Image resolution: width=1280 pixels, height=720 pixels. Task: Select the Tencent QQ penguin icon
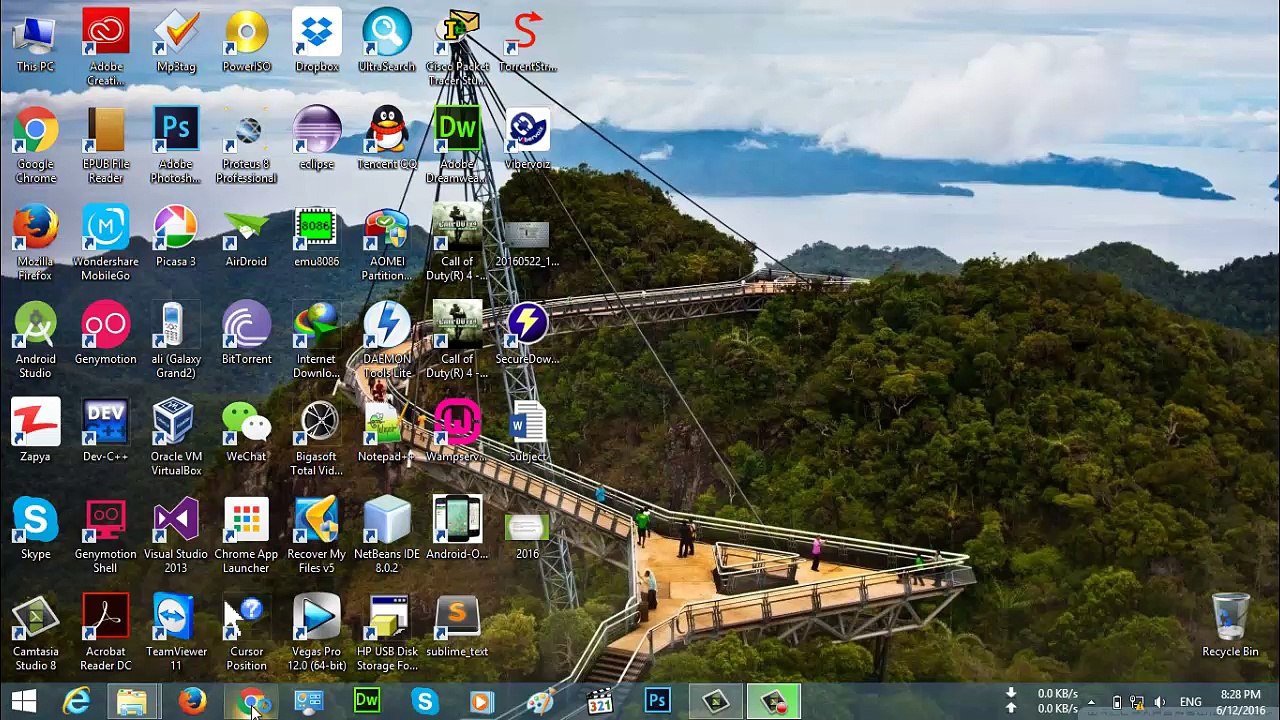pyautogui.click(x=387, y=138)
